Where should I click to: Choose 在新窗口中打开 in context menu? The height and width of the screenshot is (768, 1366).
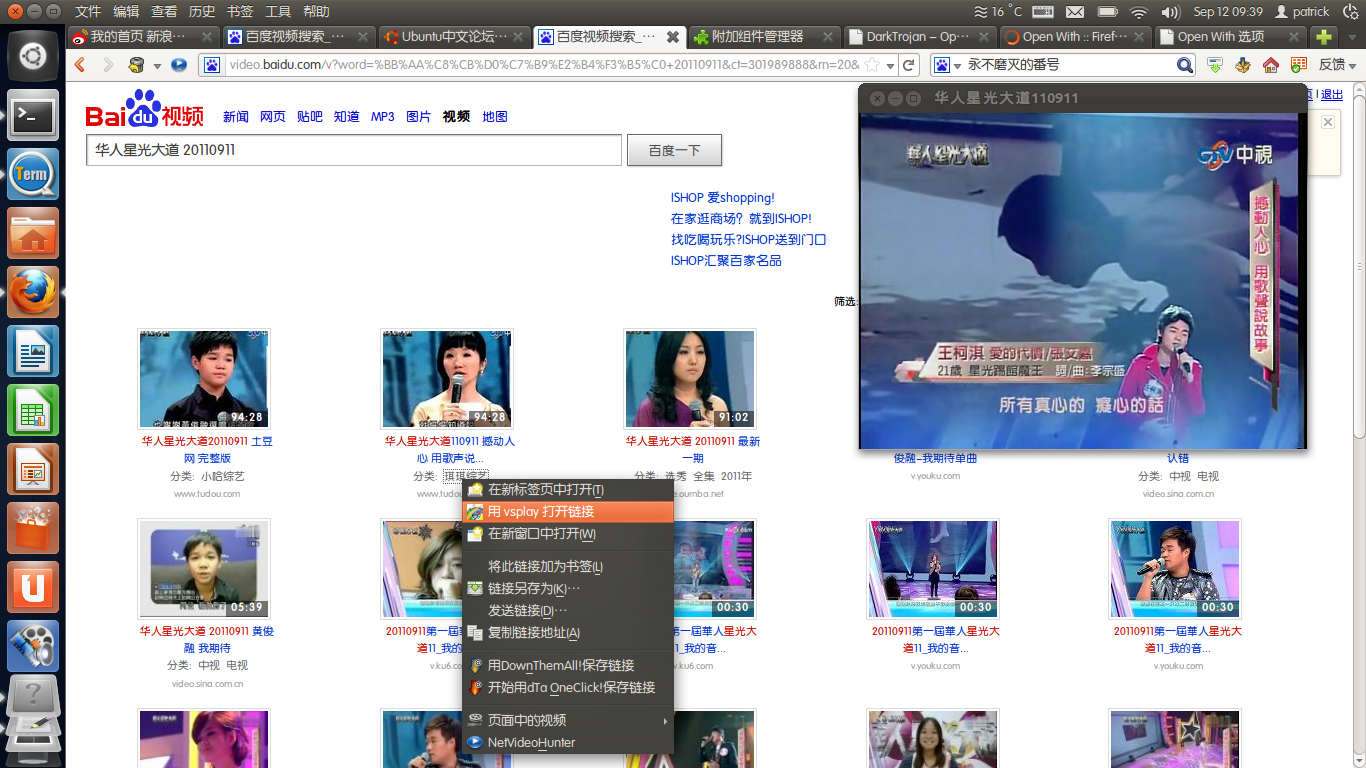568,534
